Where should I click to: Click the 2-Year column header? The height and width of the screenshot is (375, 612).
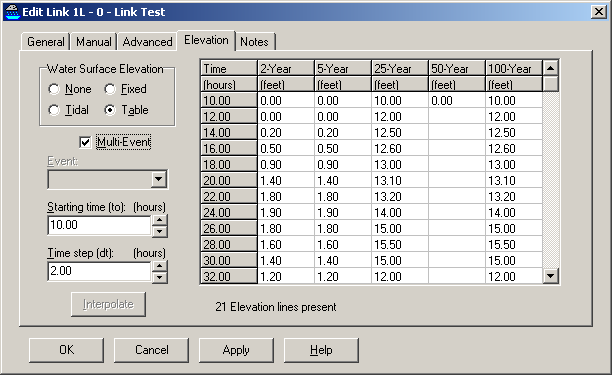tap(286, 69)
